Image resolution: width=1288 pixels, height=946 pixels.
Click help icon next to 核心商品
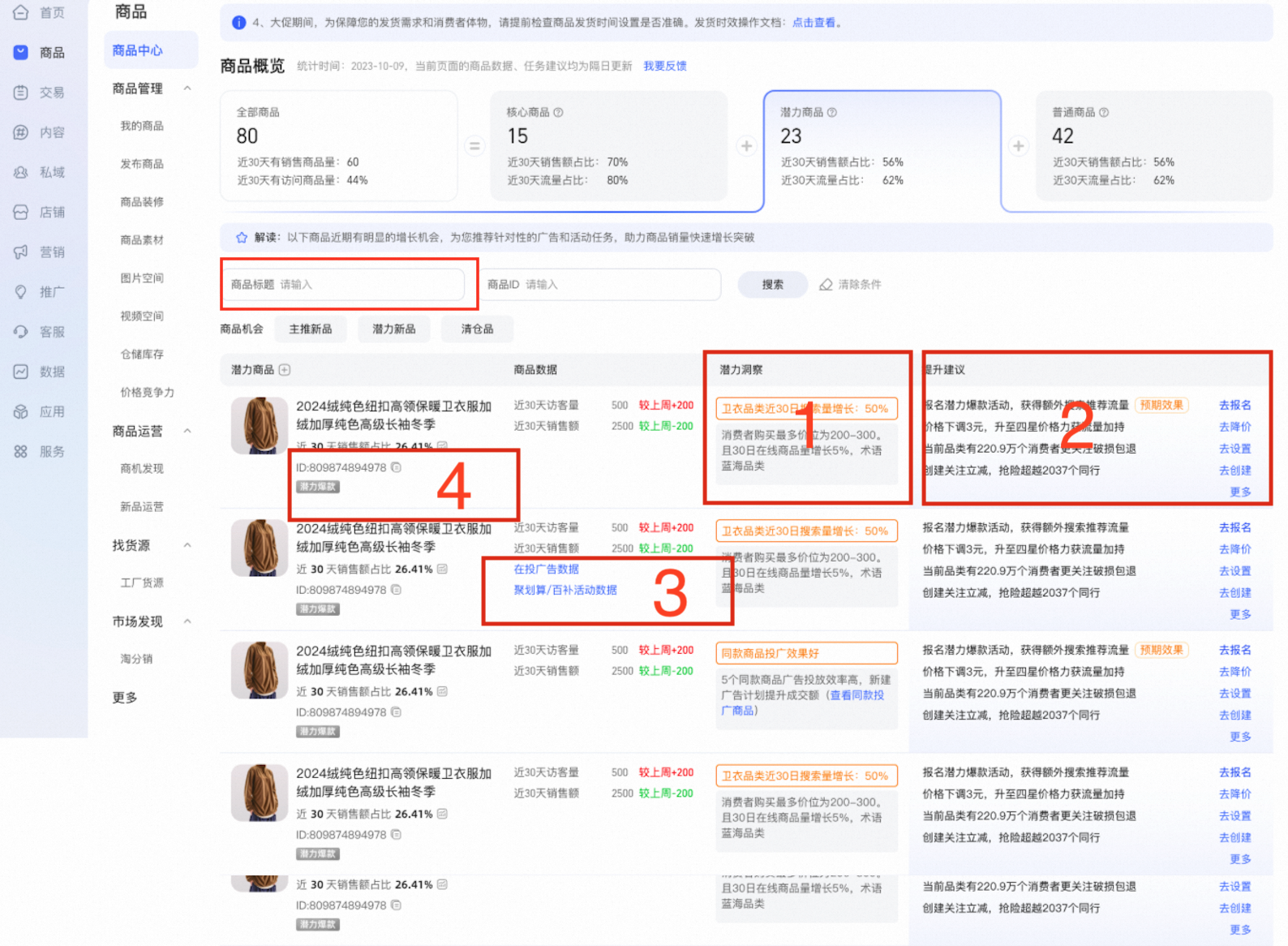pos(558,113)
